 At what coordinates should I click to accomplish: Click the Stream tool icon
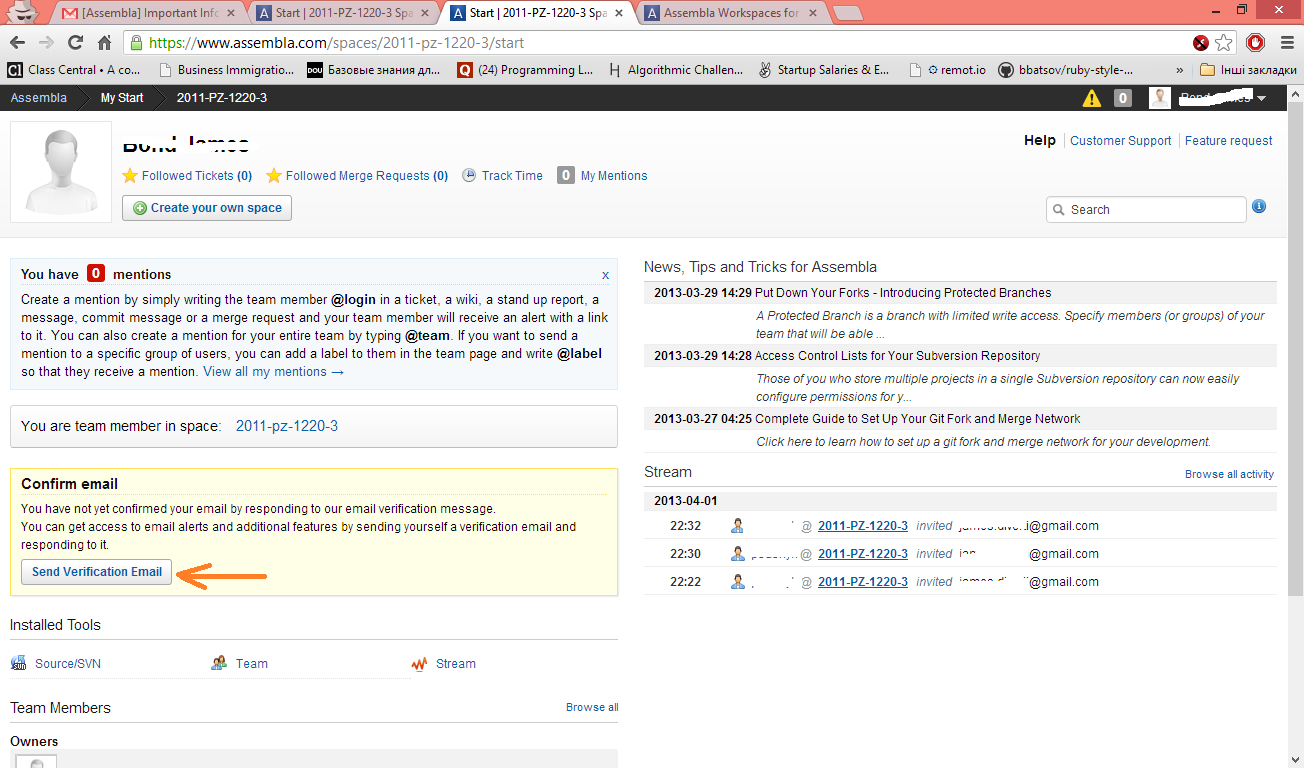419,664
